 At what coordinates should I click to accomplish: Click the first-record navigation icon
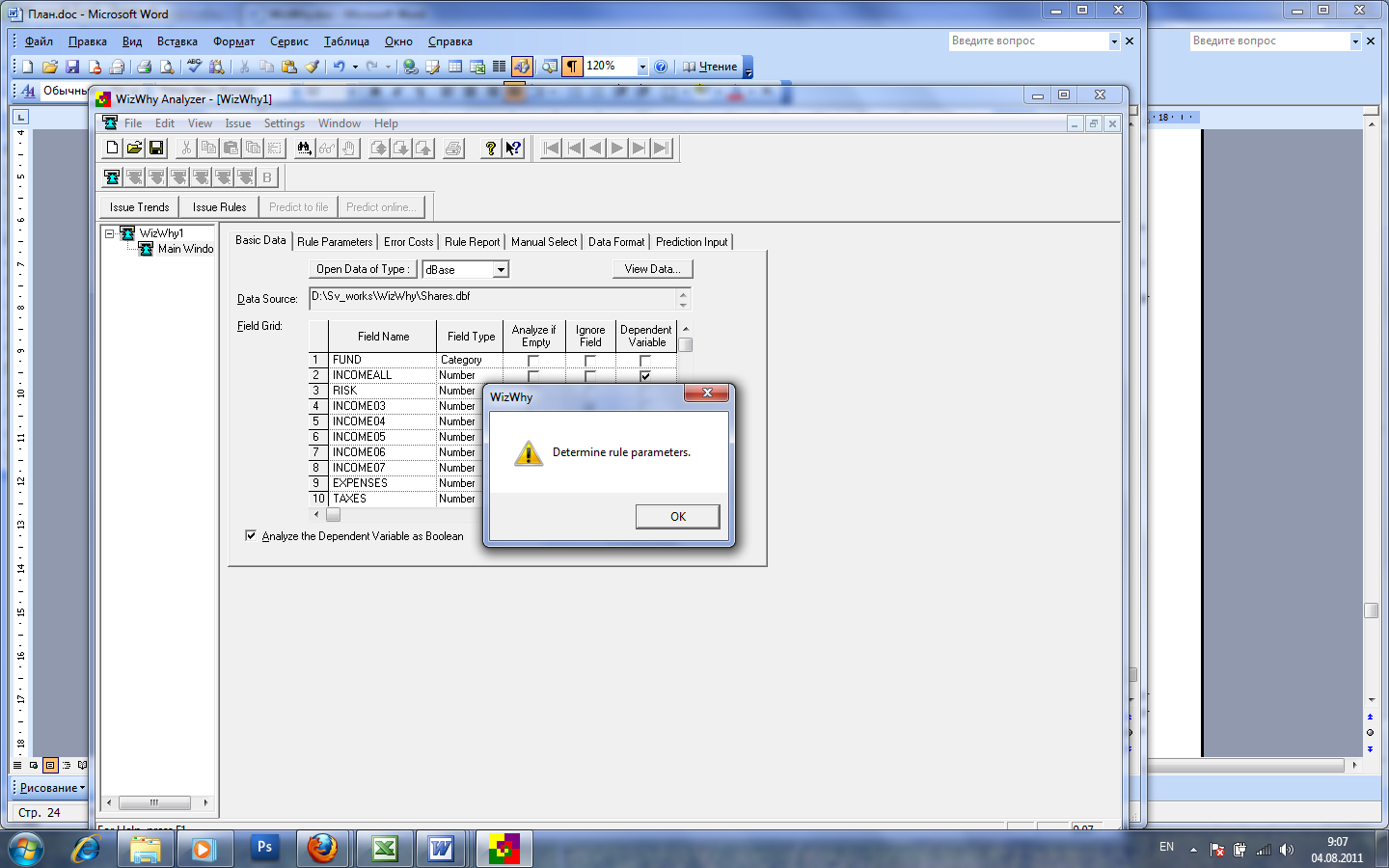(x=551, y=148)
